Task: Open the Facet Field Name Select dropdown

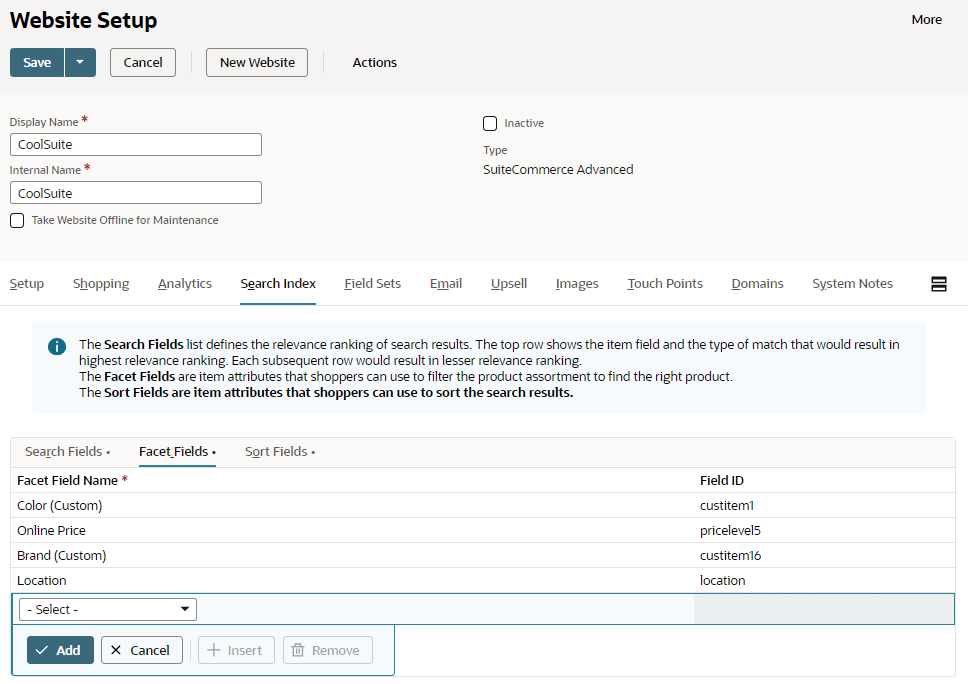Action: coord(108,609)
